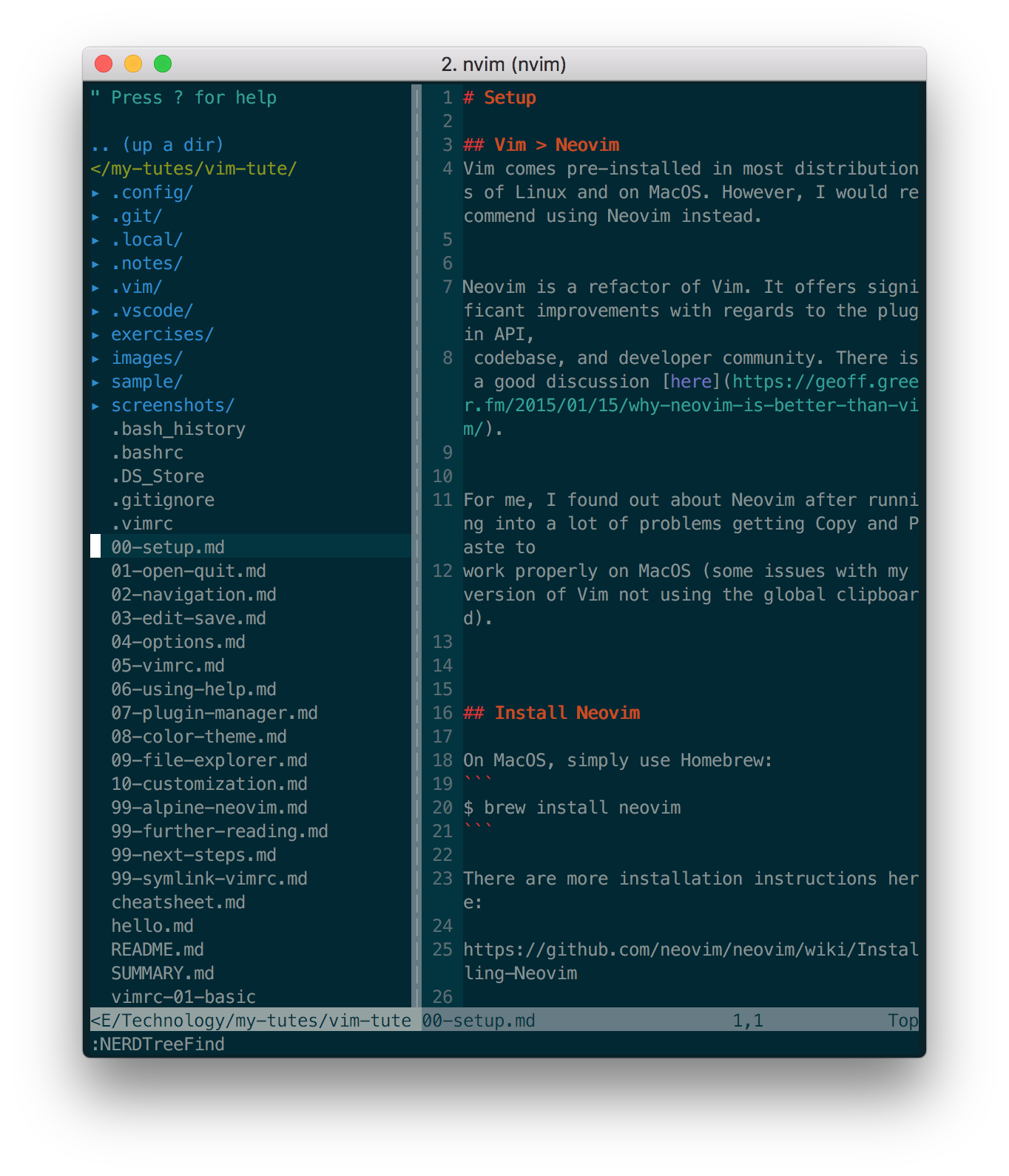Open README.md in the tree
Screen dimensions: 1009x1176
158,950
